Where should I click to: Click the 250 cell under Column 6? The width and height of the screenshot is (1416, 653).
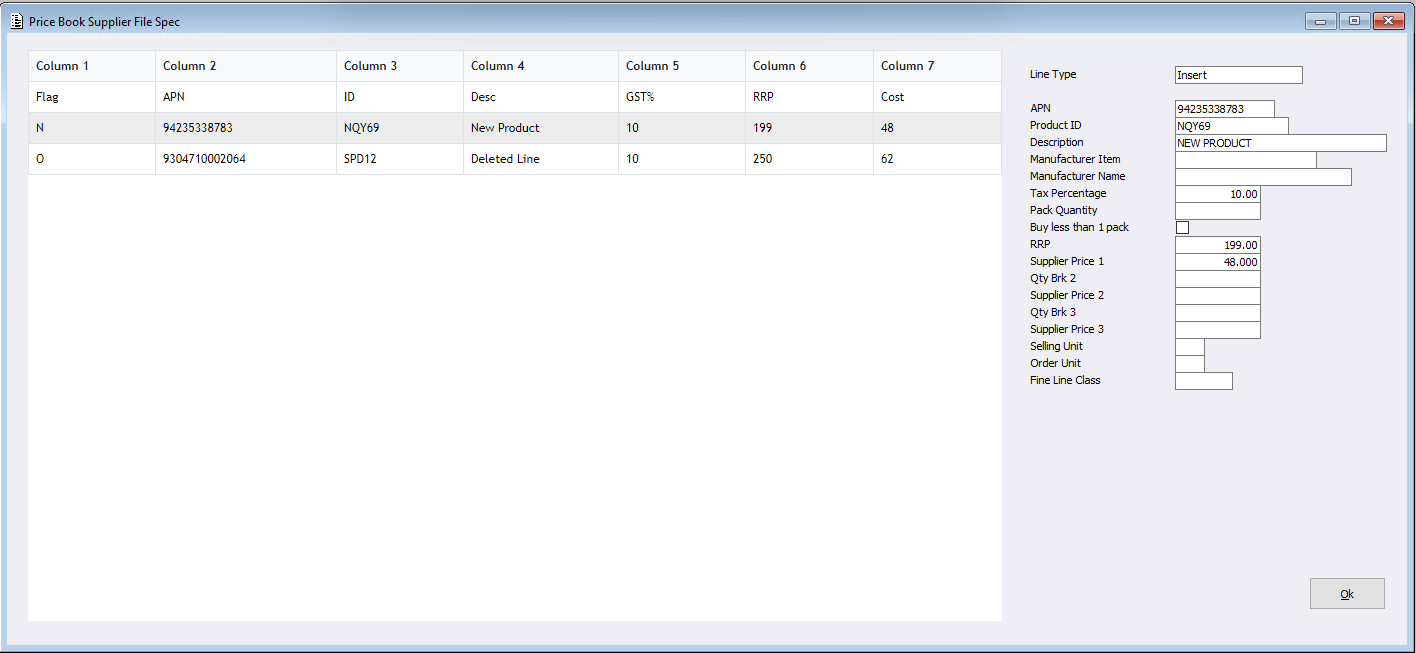point(810,159)
